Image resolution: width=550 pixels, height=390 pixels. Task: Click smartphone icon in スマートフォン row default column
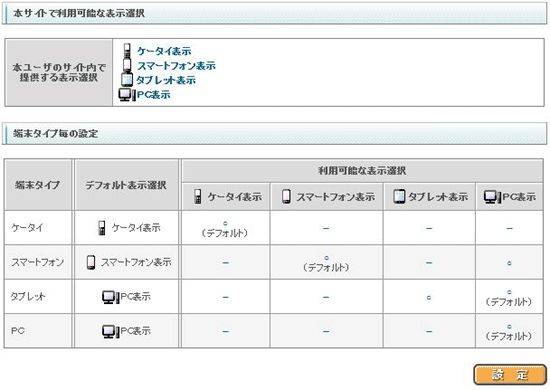(91, 262)
